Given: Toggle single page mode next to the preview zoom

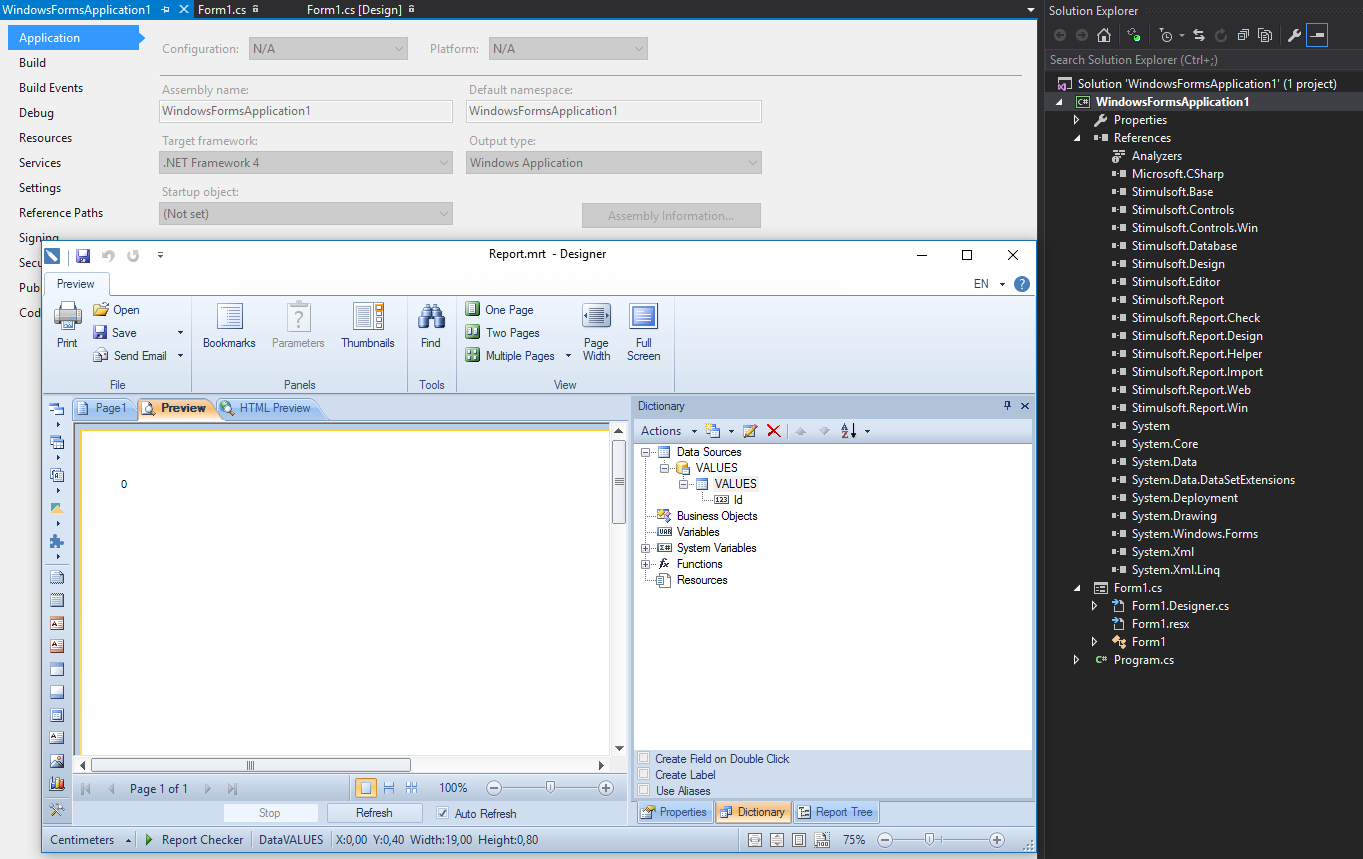Looking at the screenshot, I should click(366, 788).
